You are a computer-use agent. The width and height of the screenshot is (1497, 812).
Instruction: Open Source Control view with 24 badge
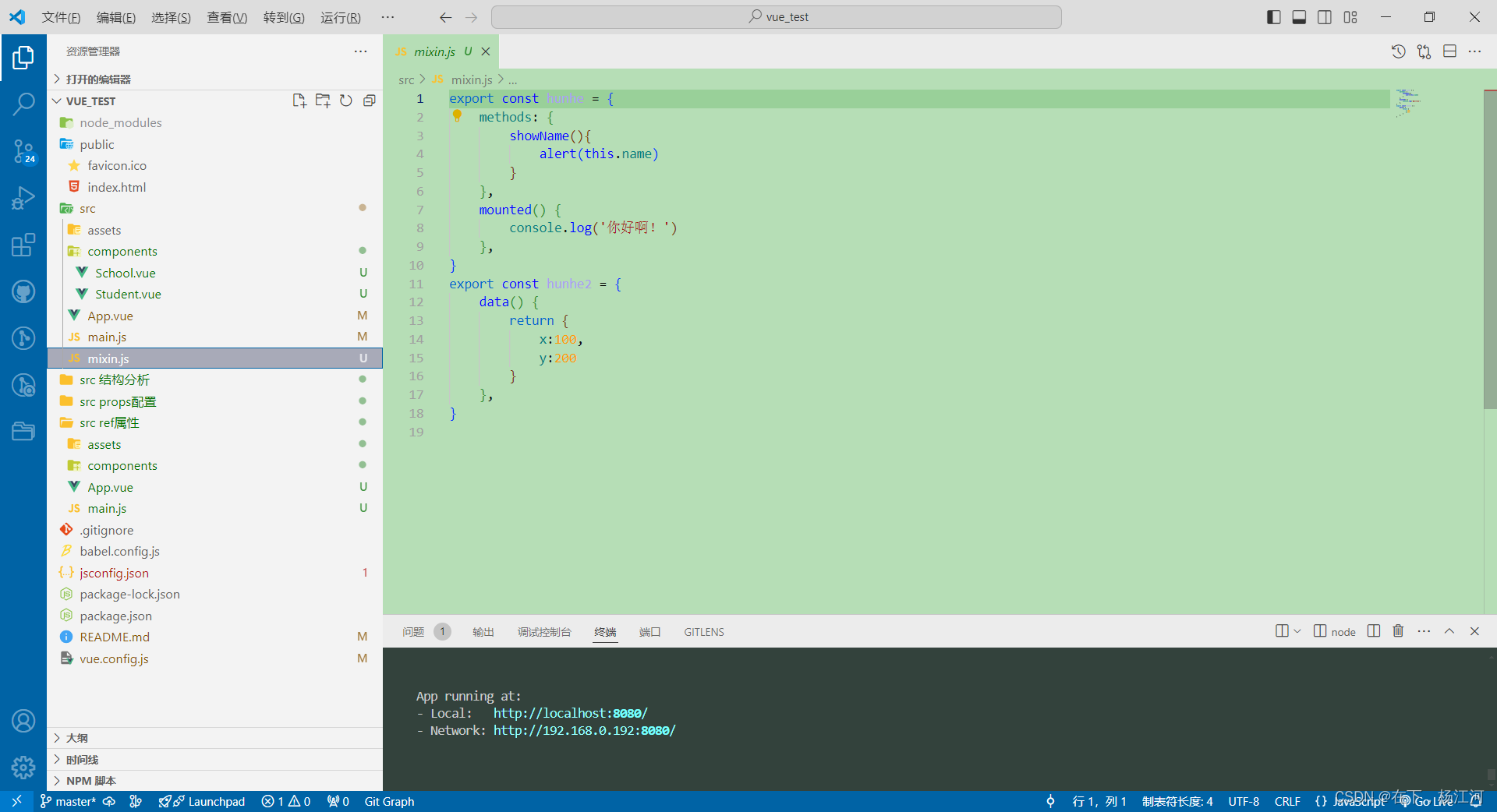(x=23, y=151)
